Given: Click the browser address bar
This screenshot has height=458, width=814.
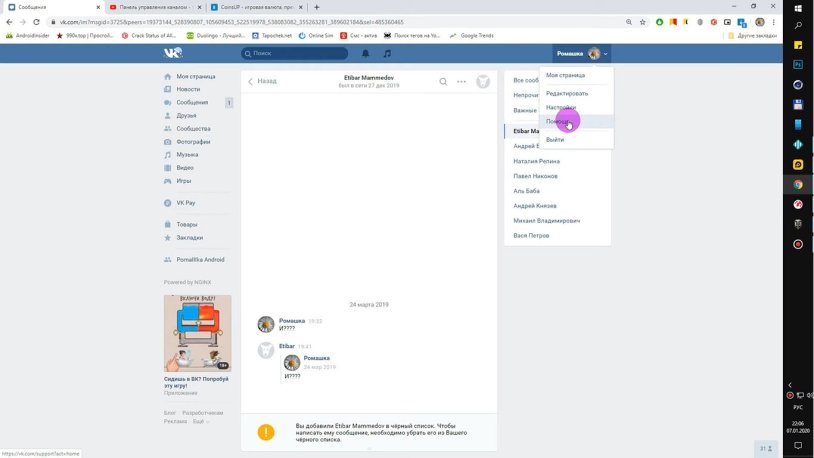Looking at the screenshot, I should tap(332, 22).
